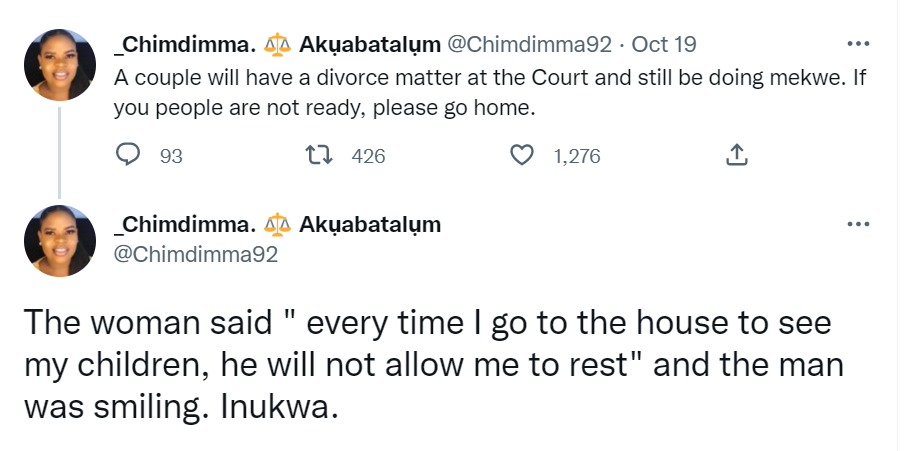Open the Oct 19 timestamp link
This screenshot has height=451, width=906.
pos(665,45)
